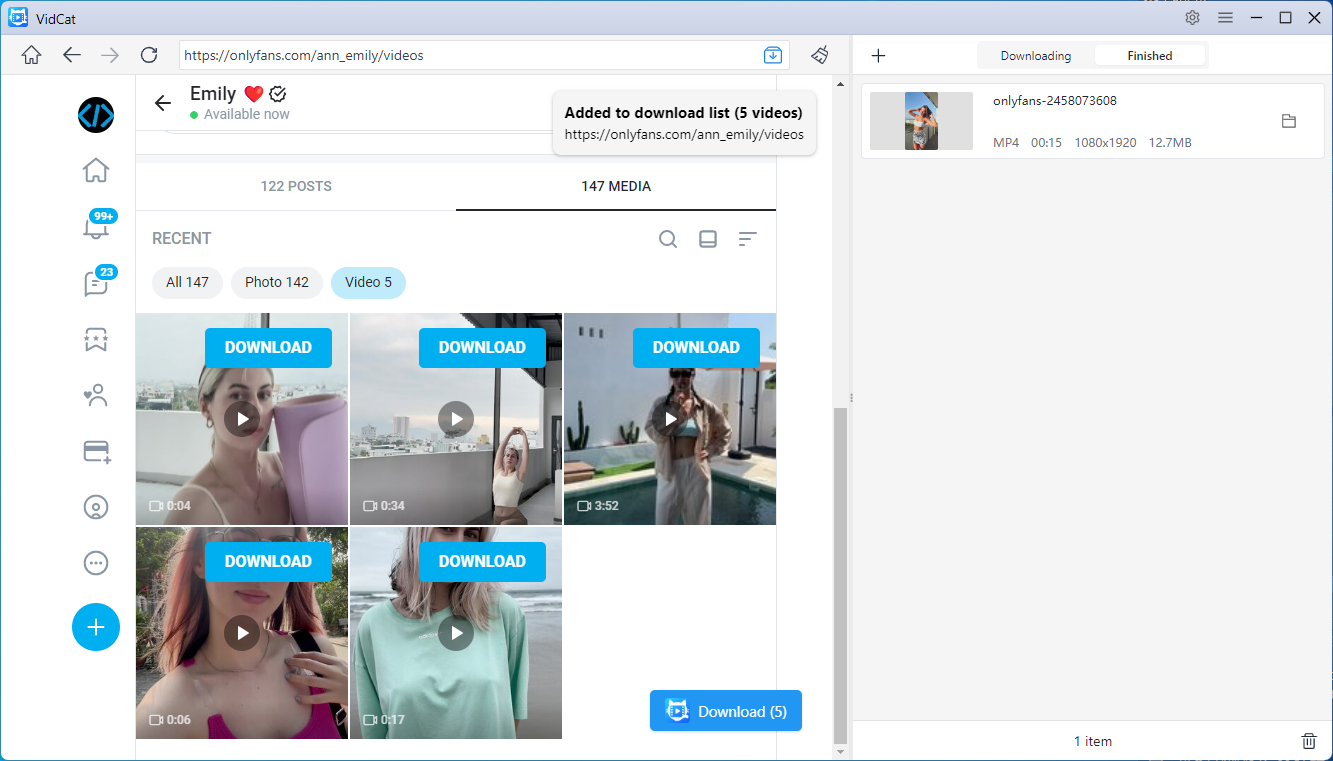This screenshot has height=761, width=1333.
Task: Open messages with 23 badge
Action: (x=96, y=283)
